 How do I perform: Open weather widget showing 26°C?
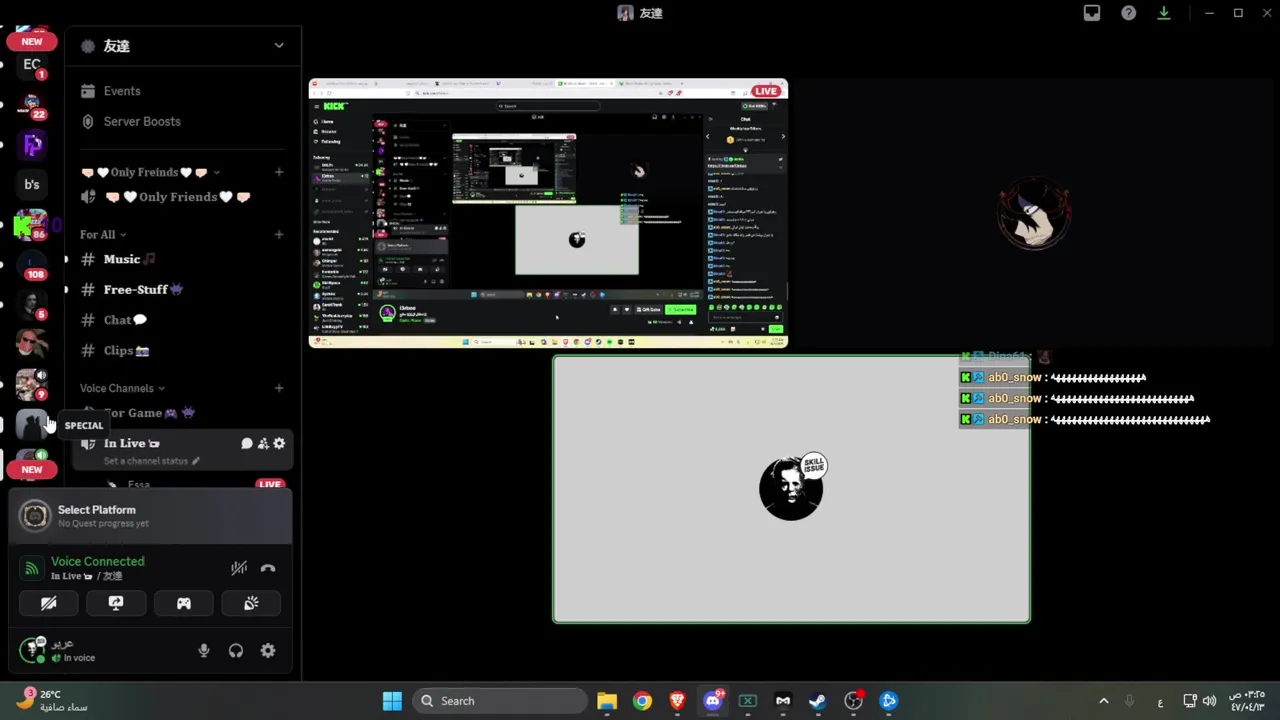click(52, 700)
